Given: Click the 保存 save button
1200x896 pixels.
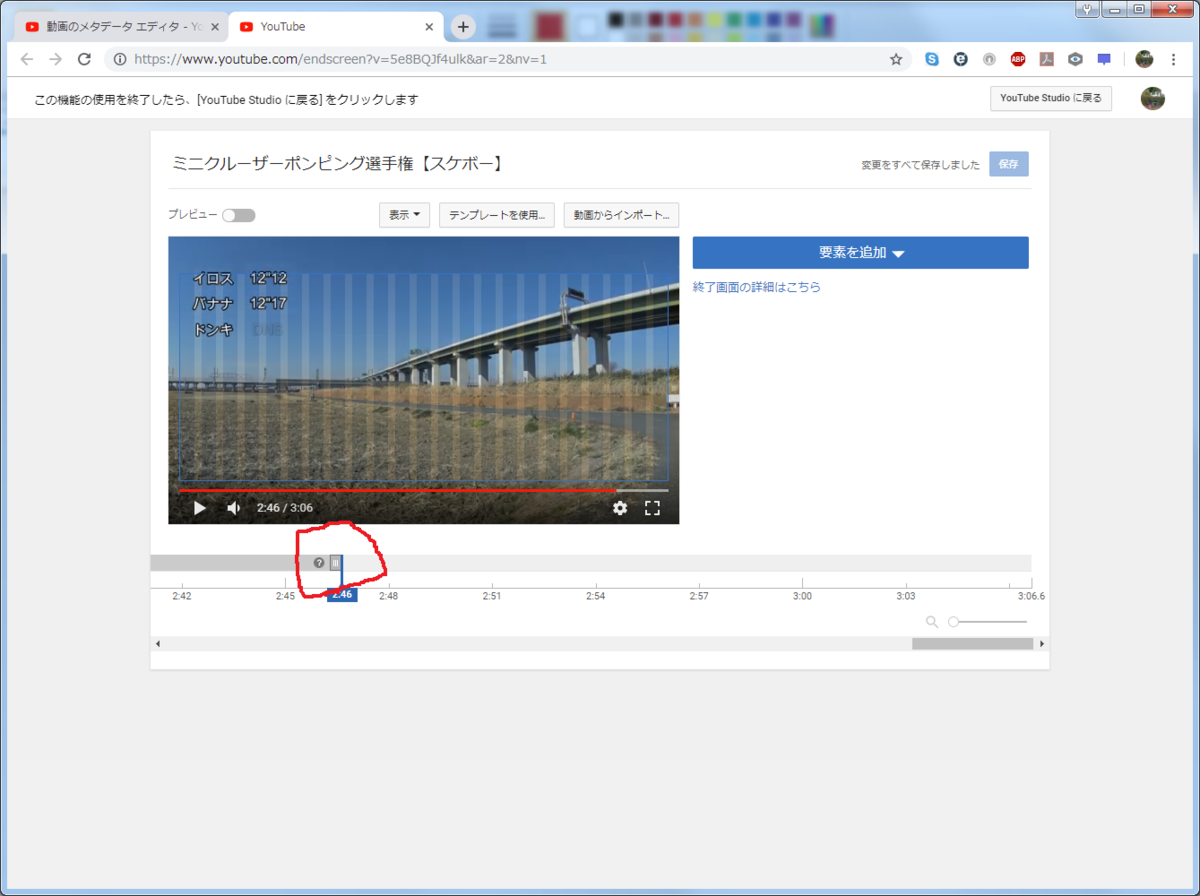Looking at the screenshot, I should pos(1008,164).
